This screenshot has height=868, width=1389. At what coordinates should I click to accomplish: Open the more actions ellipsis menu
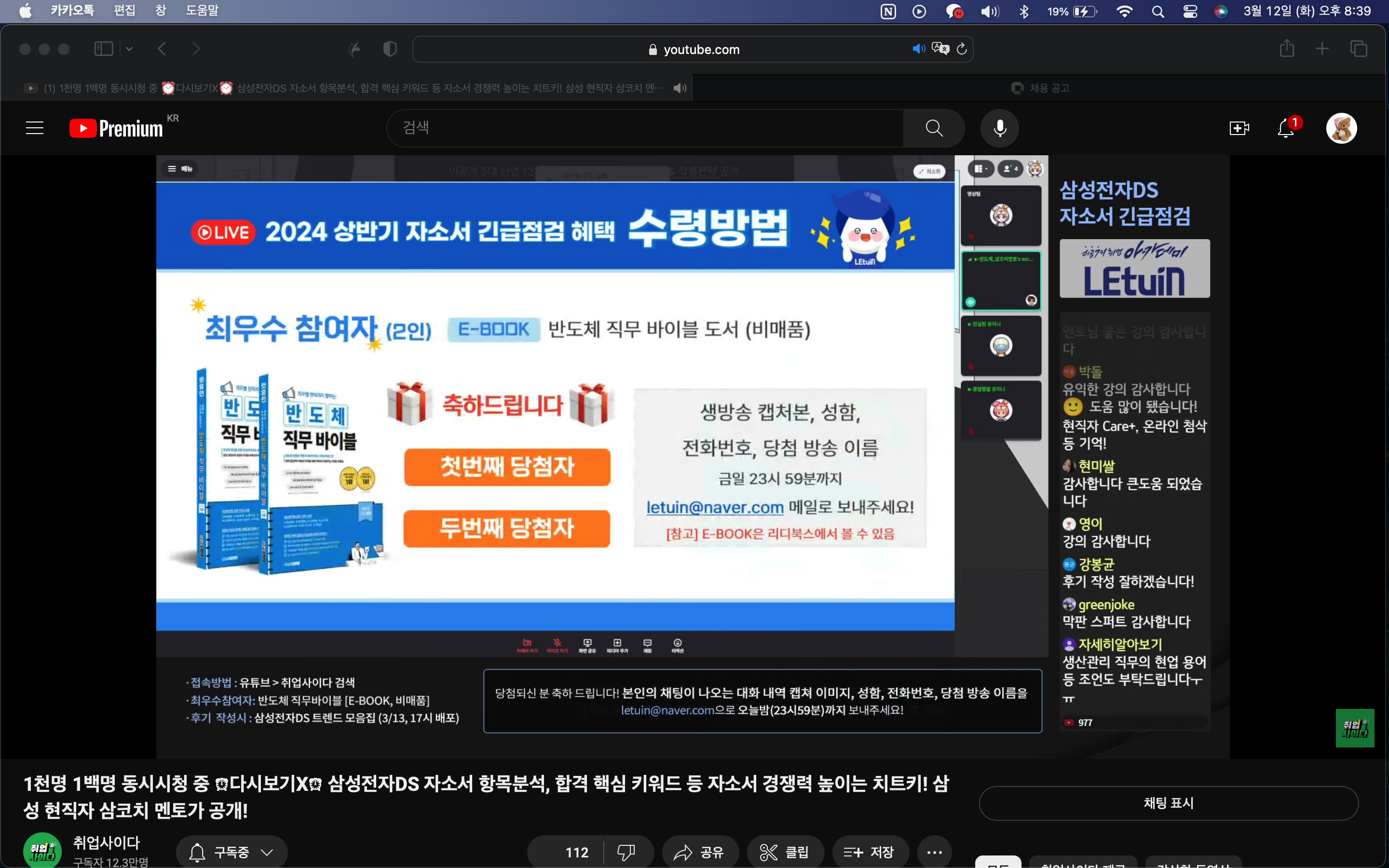934,852
